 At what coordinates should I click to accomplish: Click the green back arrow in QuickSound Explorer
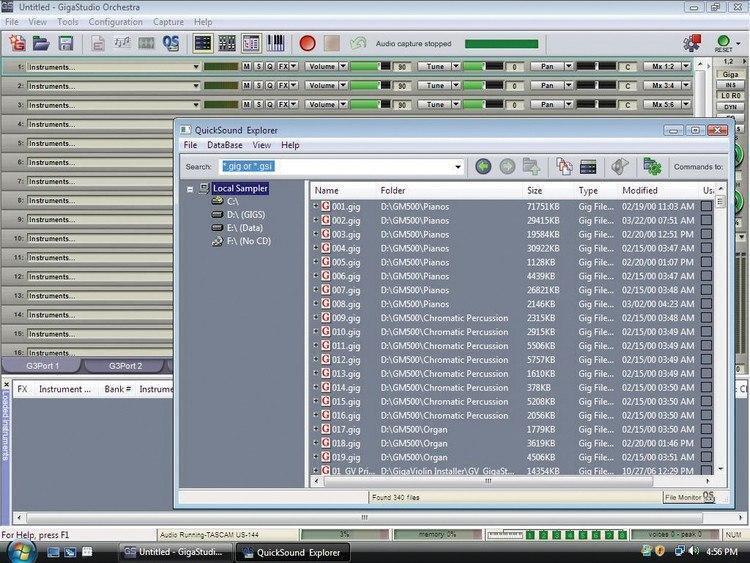(x=484, y=167)
